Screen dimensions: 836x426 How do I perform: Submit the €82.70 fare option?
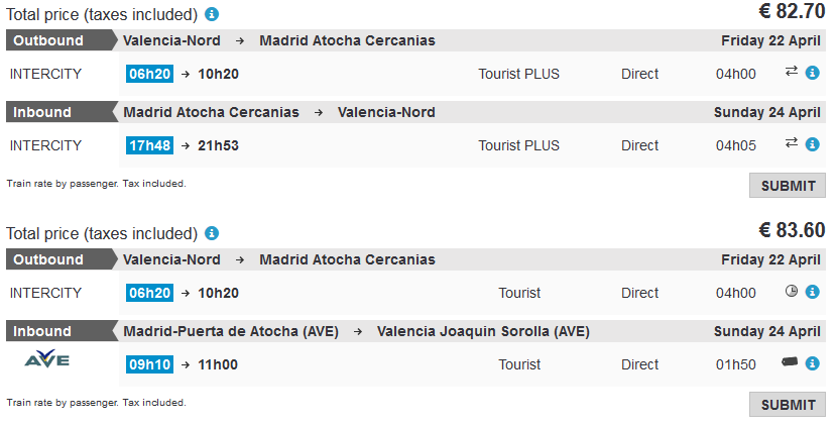pos(787,186)
